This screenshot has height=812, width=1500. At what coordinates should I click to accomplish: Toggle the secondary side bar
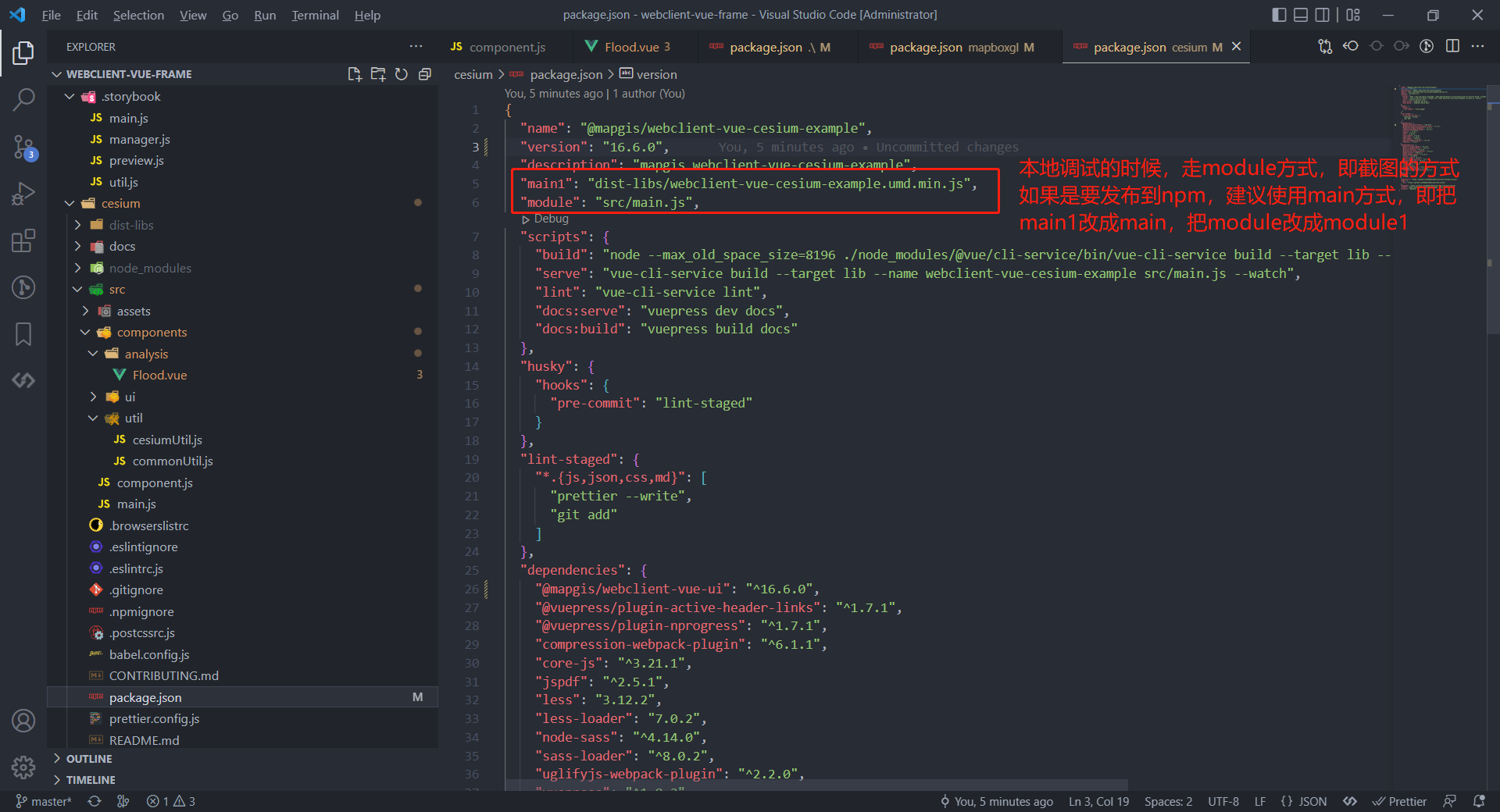1322,15
